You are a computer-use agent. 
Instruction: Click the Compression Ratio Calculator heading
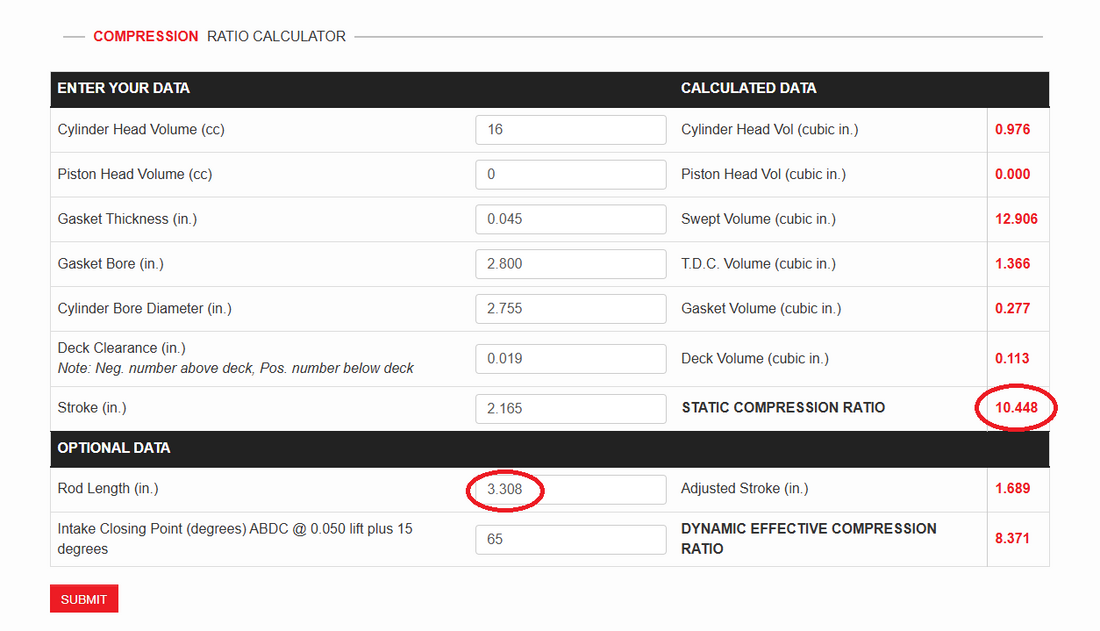(x=219, y=37)
